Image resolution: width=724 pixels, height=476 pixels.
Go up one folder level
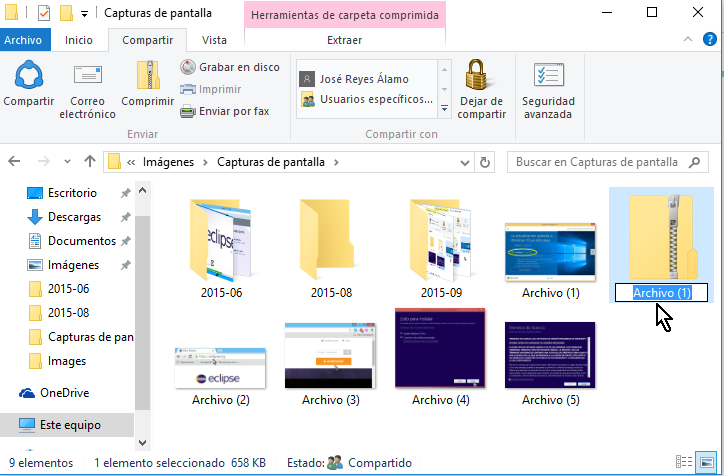point(90,161)
